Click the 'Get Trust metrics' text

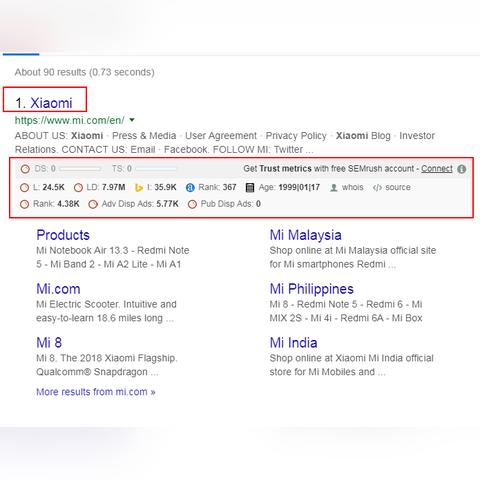(x=277, y=169)
